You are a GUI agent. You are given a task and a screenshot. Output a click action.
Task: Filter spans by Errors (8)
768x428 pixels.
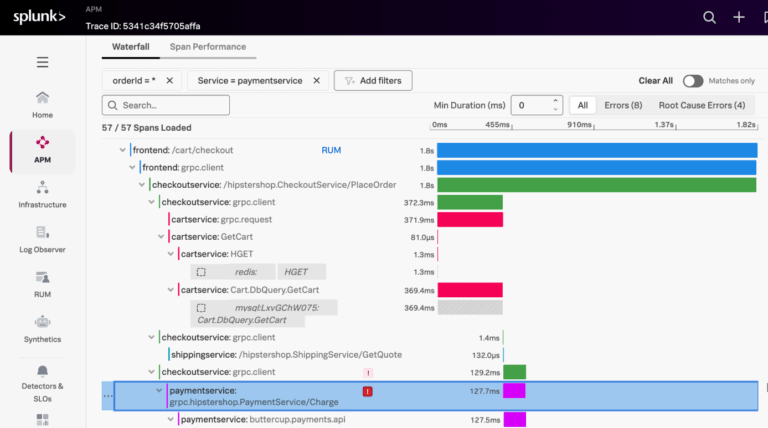click(623, 105)
